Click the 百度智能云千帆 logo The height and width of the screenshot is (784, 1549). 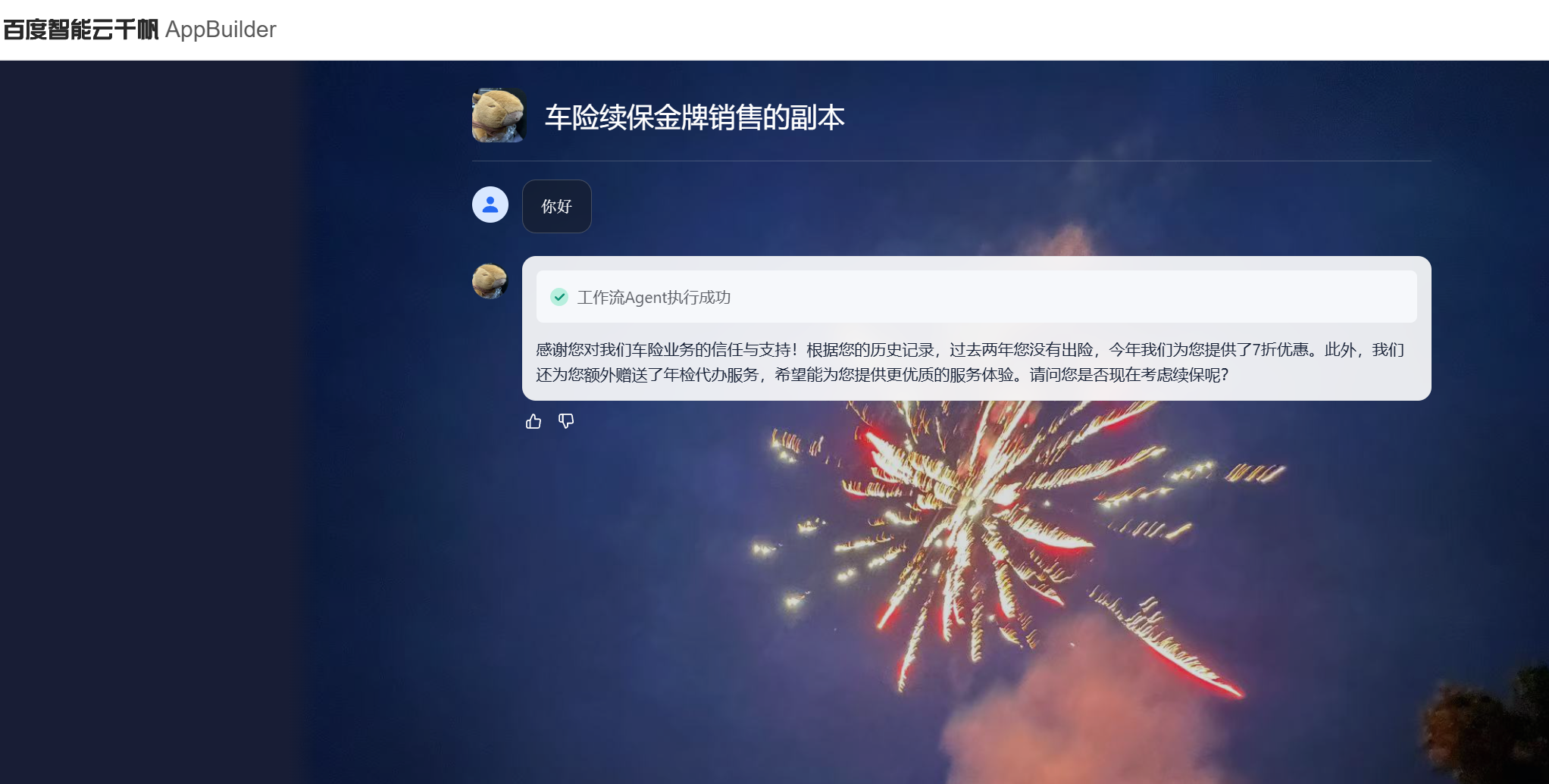(x=81, y=30)
